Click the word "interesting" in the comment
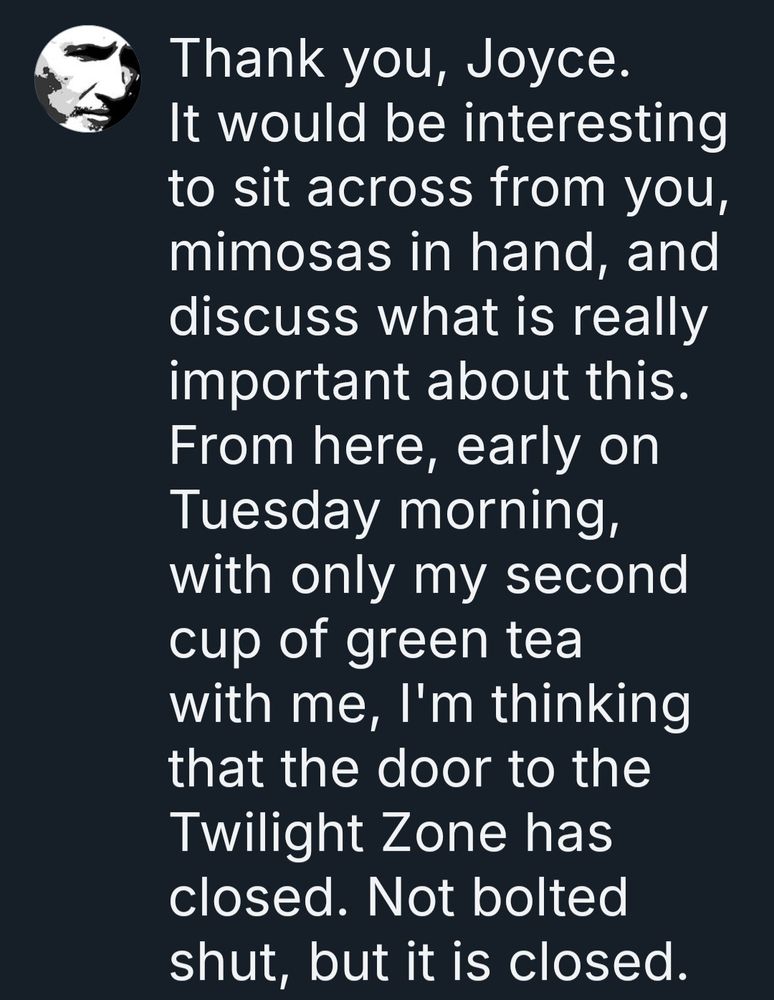Image resolution: width=774 pixels, height=1000 pixels. (x=595, y=124)
